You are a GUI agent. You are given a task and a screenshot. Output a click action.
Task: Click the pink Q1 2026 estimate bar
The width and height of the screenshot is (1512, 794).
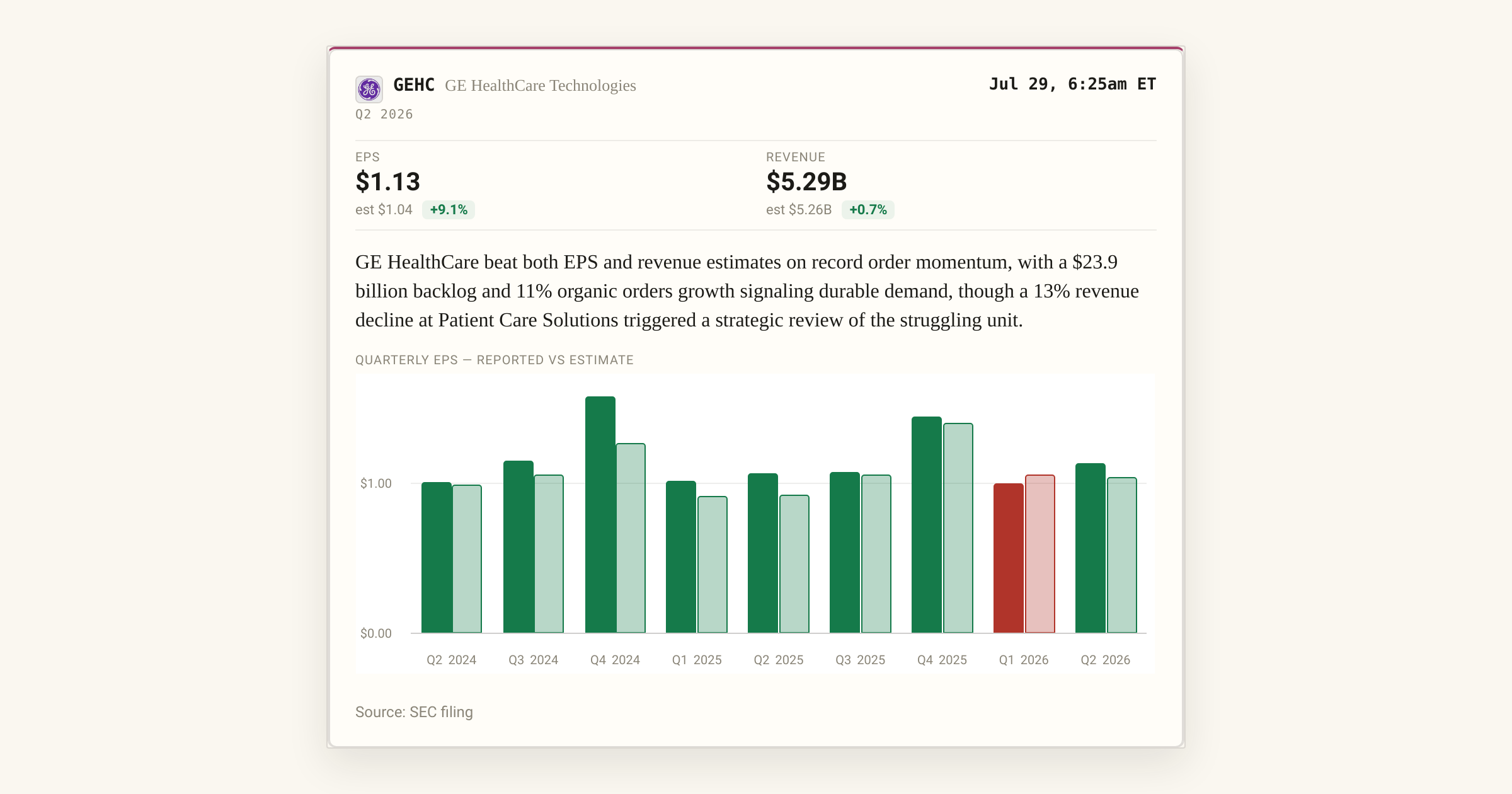point(1040,554)
